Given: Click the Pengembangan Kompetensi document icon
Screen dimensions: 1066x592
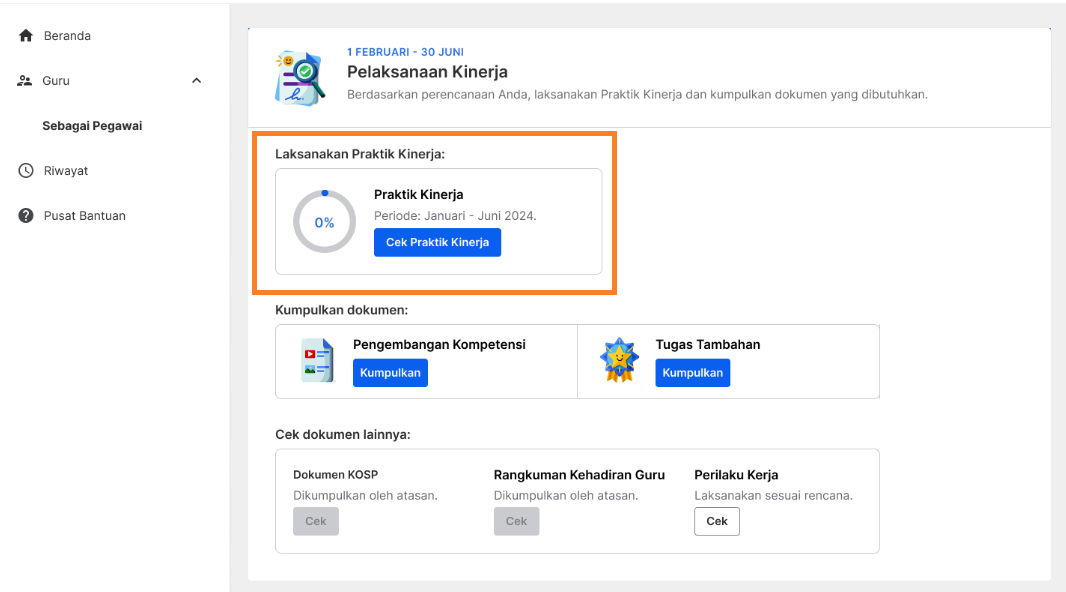Looking at the screenshot, I should pyautogui.click(x=317, y=360).
